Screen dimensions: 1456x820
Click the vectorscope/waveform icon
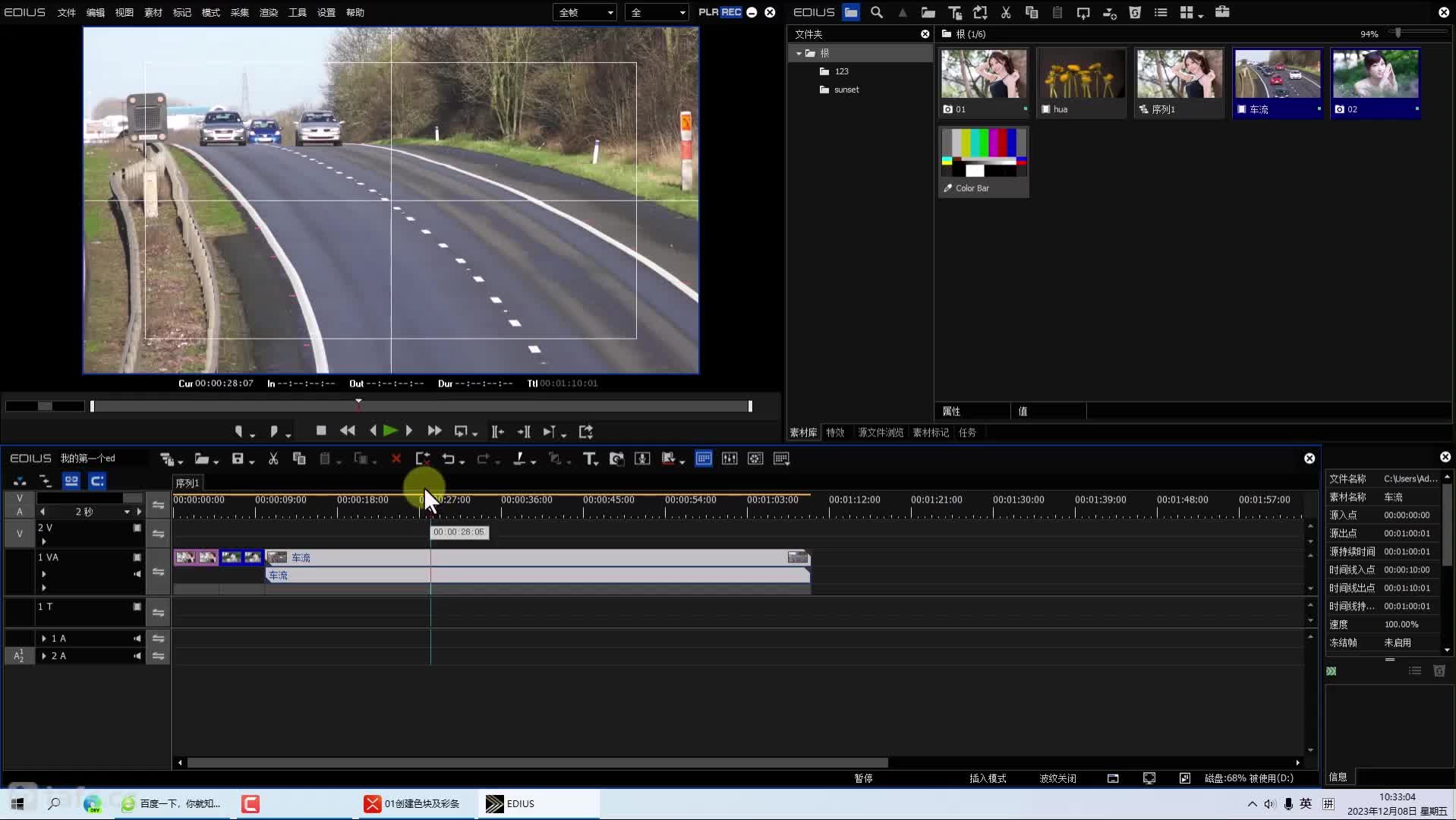[755, 459]
